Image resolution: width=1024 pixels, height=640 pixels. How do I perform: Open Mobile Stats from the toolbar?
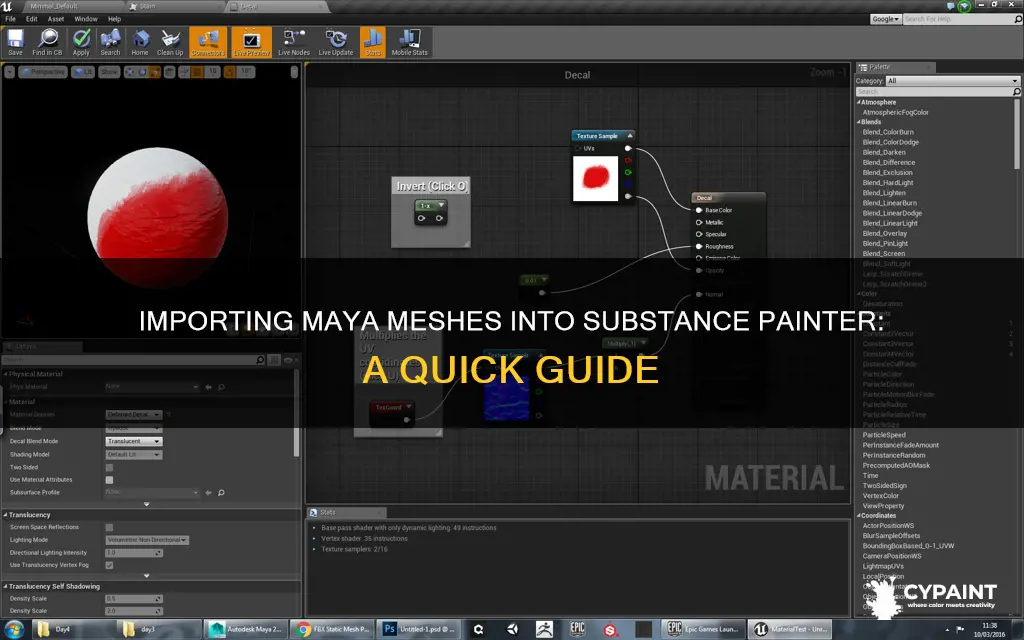[409, 42]
